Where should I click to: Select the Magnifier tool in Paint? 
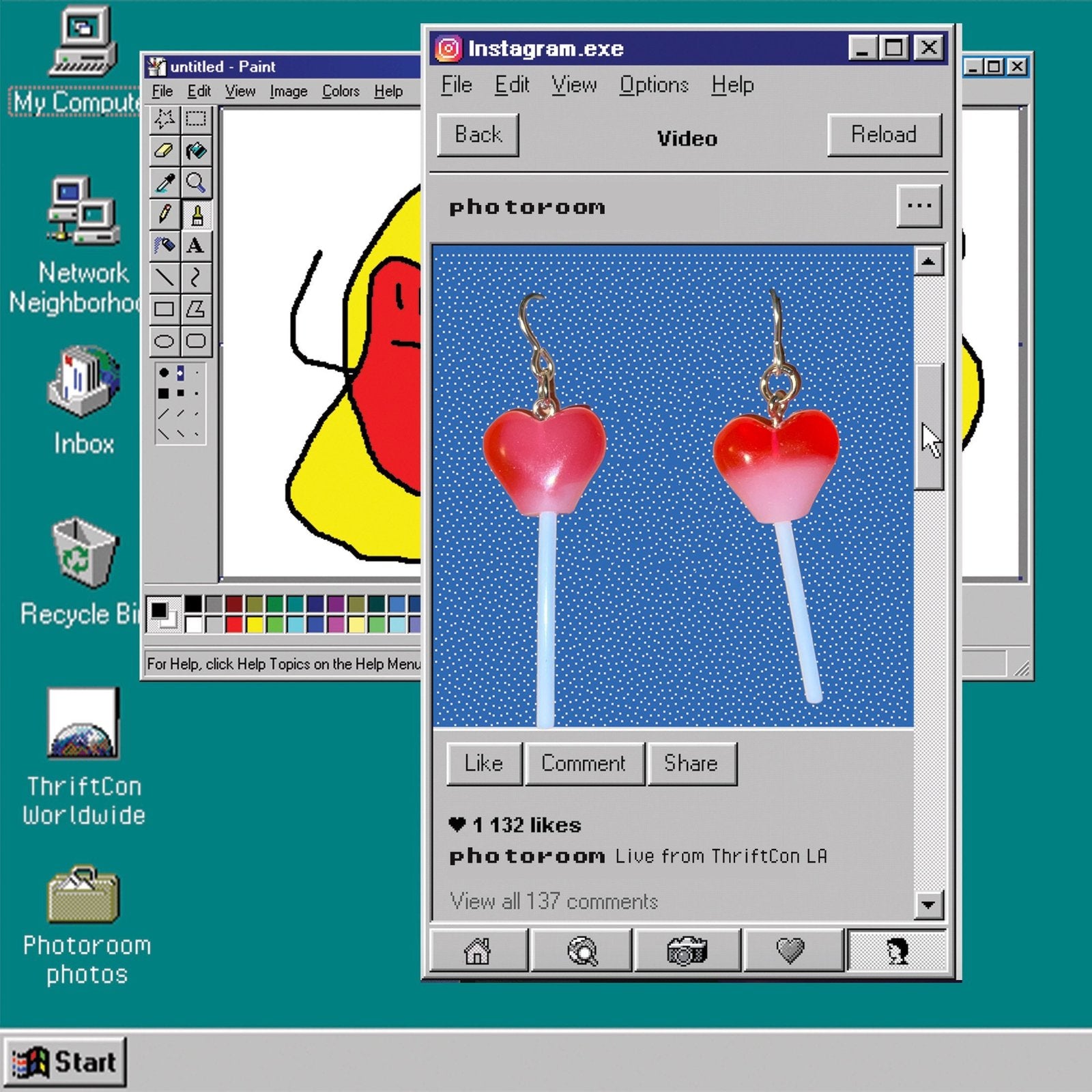coord(196,182)
